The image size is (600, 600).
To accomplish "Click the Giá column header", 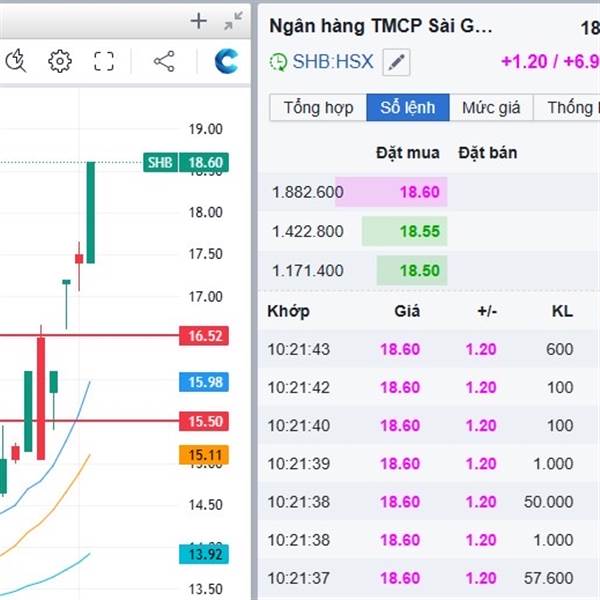I will coord(407,311).
